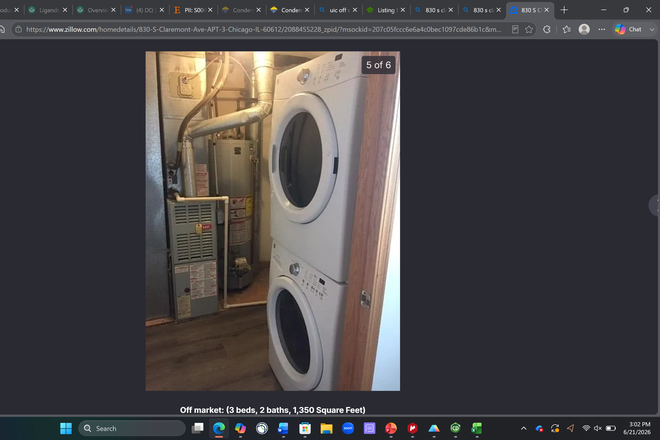Screen dimensions: 660x440
Task: Open the battery status icon
Action: coord(611,428)
